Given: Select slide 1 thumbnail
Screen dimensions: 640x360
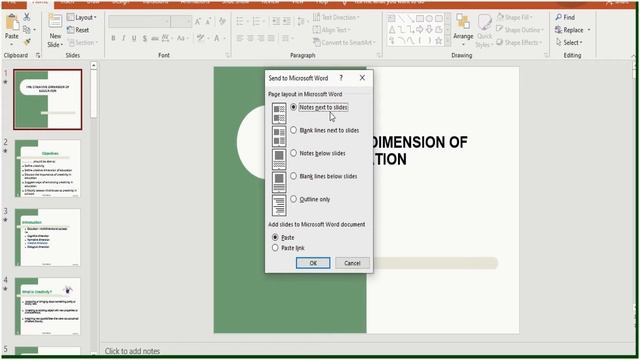Looking at the screenshot, I should pos(48,99).
